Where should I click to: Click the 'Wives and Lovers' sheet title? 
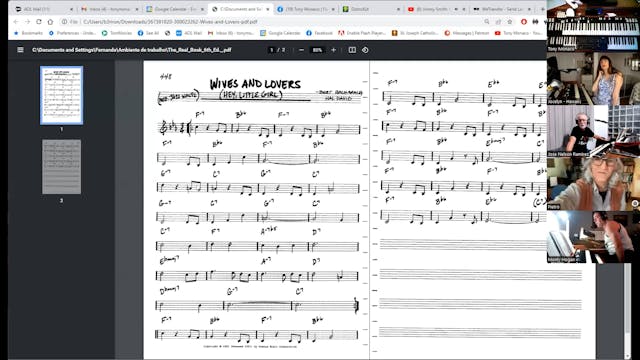pyautogui.click(x=255, y=84)
